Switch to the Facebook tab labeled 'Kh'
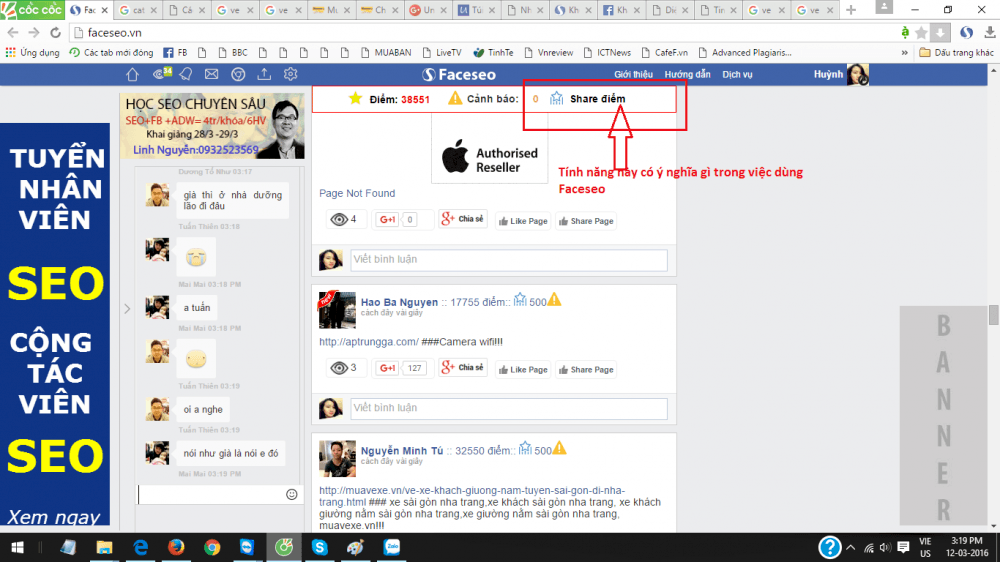 (x=623, y=10)
